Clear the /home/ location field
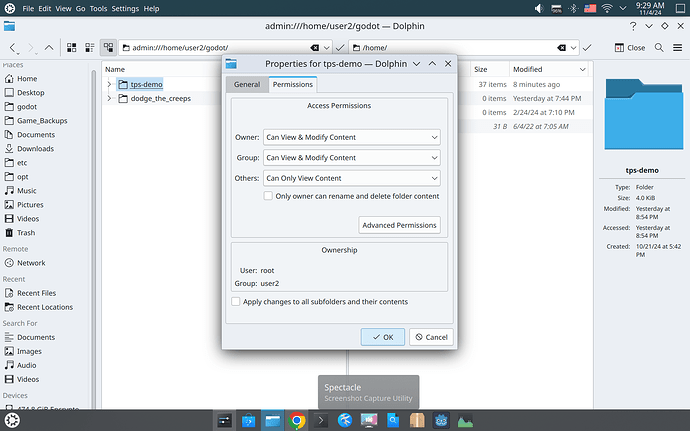This screenshot has width=690, height=431. 561,48
